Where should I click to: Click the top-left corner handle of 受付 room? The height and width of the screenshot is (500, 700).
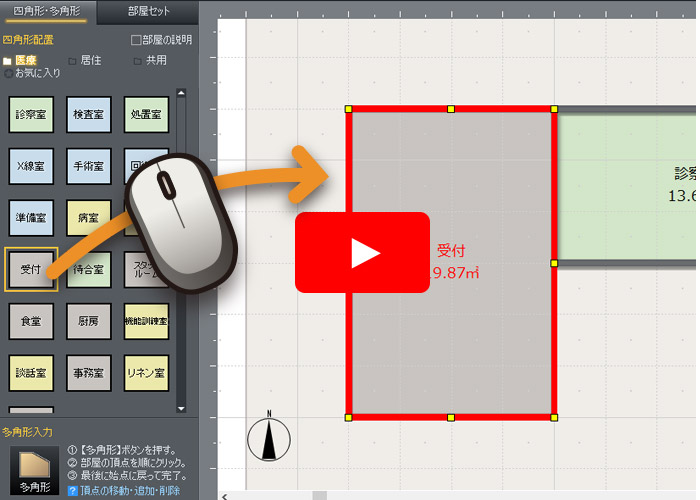point(349,109)
